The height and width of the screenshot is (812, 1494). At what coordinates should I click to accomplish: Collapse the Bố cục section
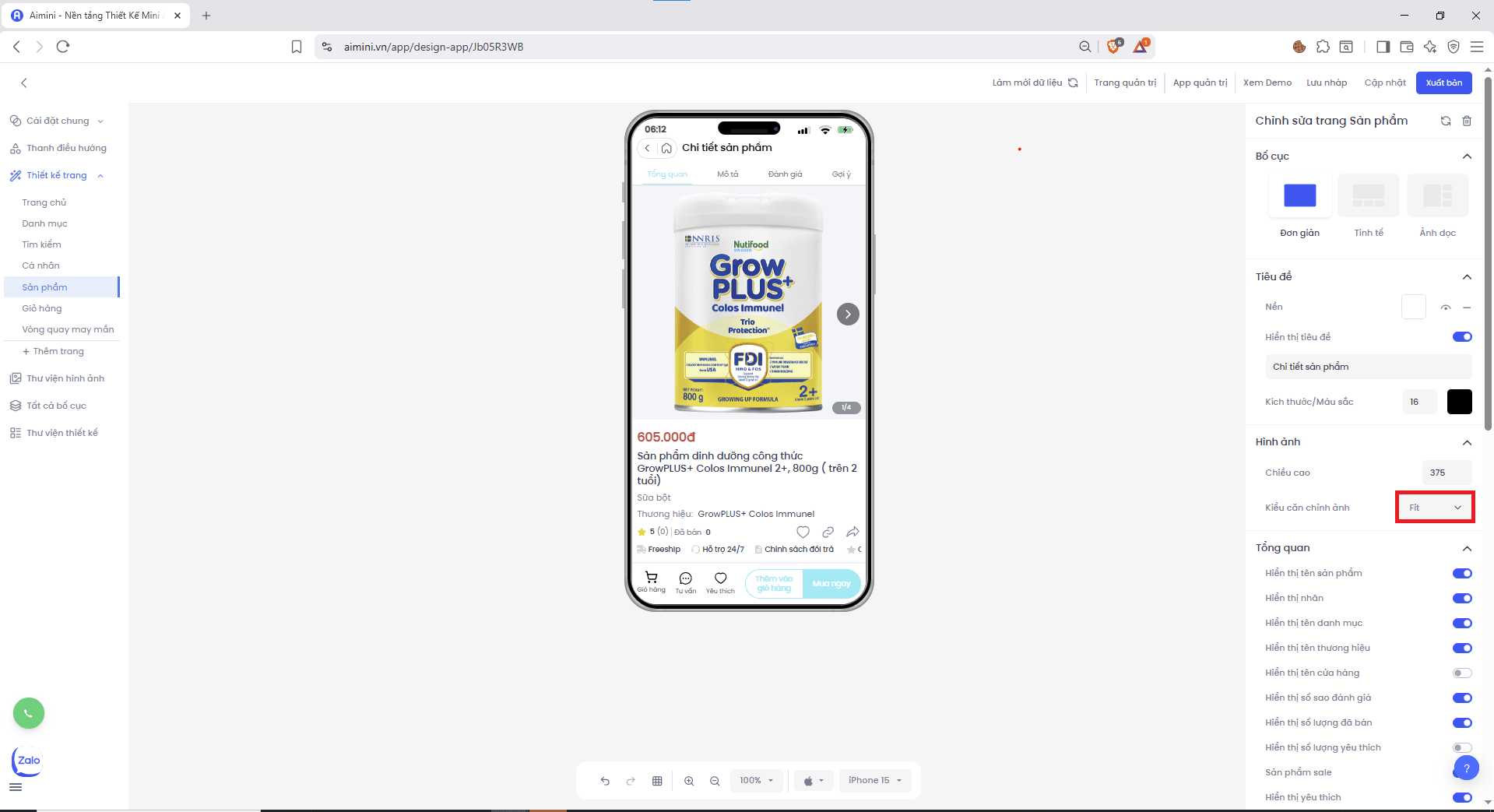click(x=1467, y=156)
